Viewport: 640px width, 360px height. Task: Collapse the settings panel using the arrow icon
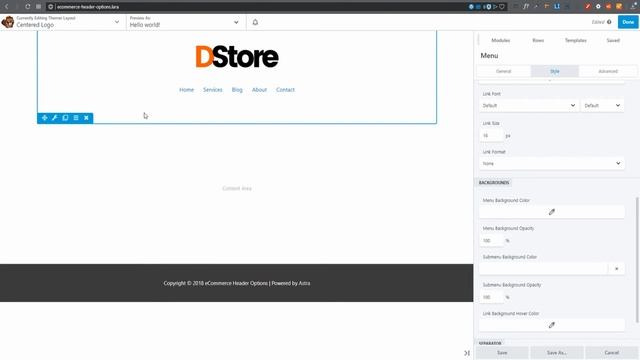coord(467,353)
